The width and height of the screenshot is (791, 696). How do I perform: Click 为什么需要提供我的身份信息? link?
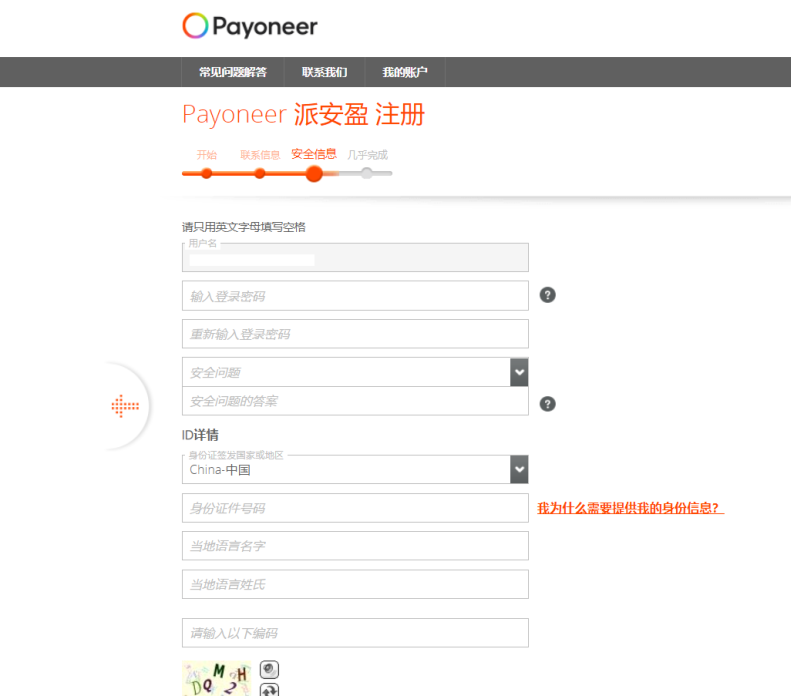630,508
